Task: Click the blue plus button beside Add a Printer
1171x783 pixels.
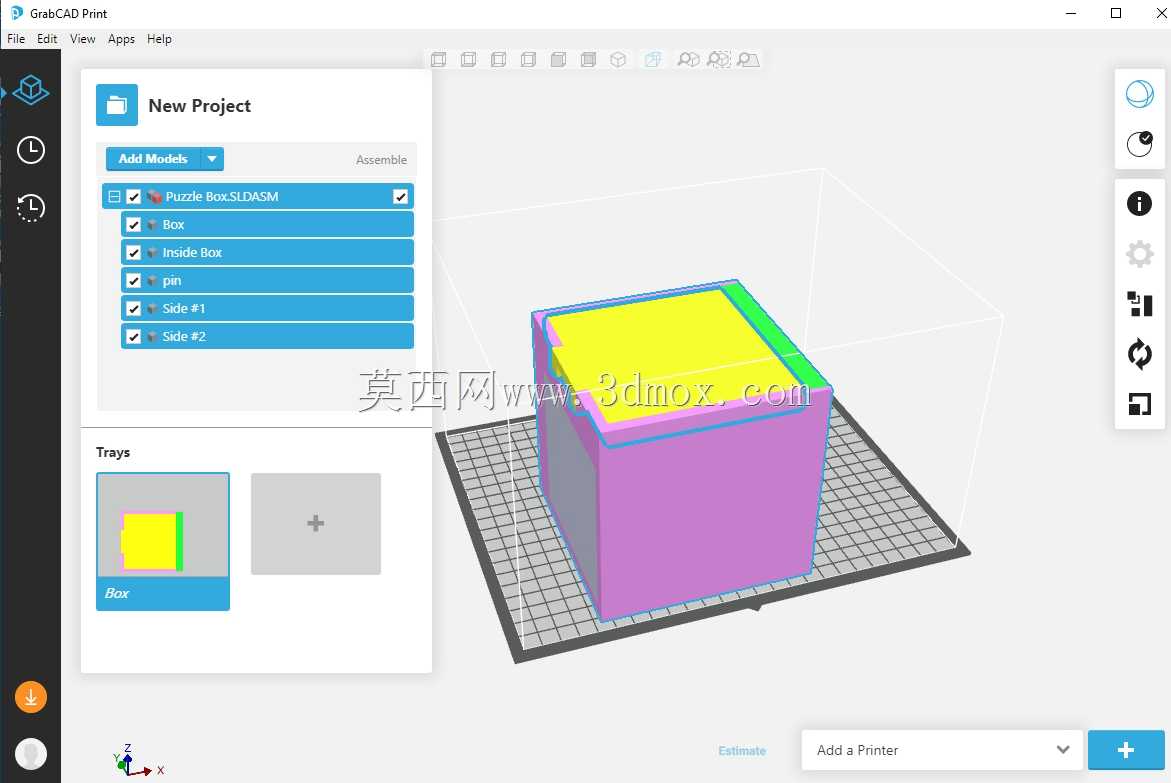Action: 1125,750
